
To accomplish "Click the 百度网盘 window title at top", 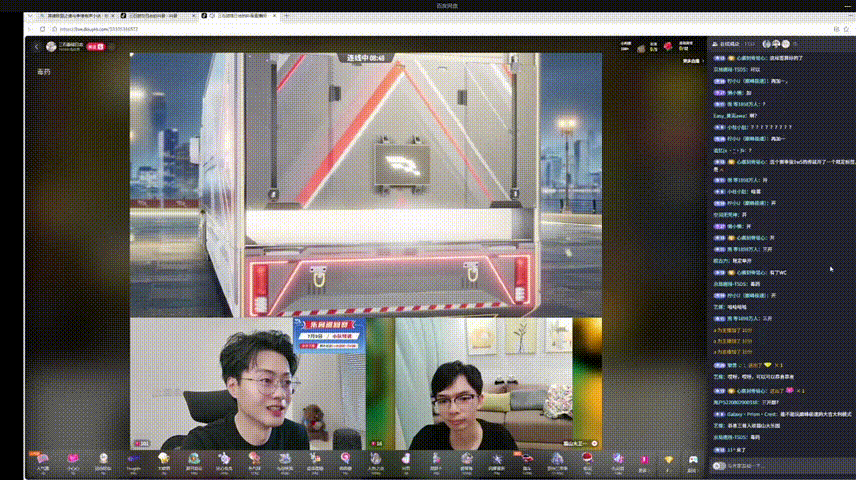I will pos(447,5).
